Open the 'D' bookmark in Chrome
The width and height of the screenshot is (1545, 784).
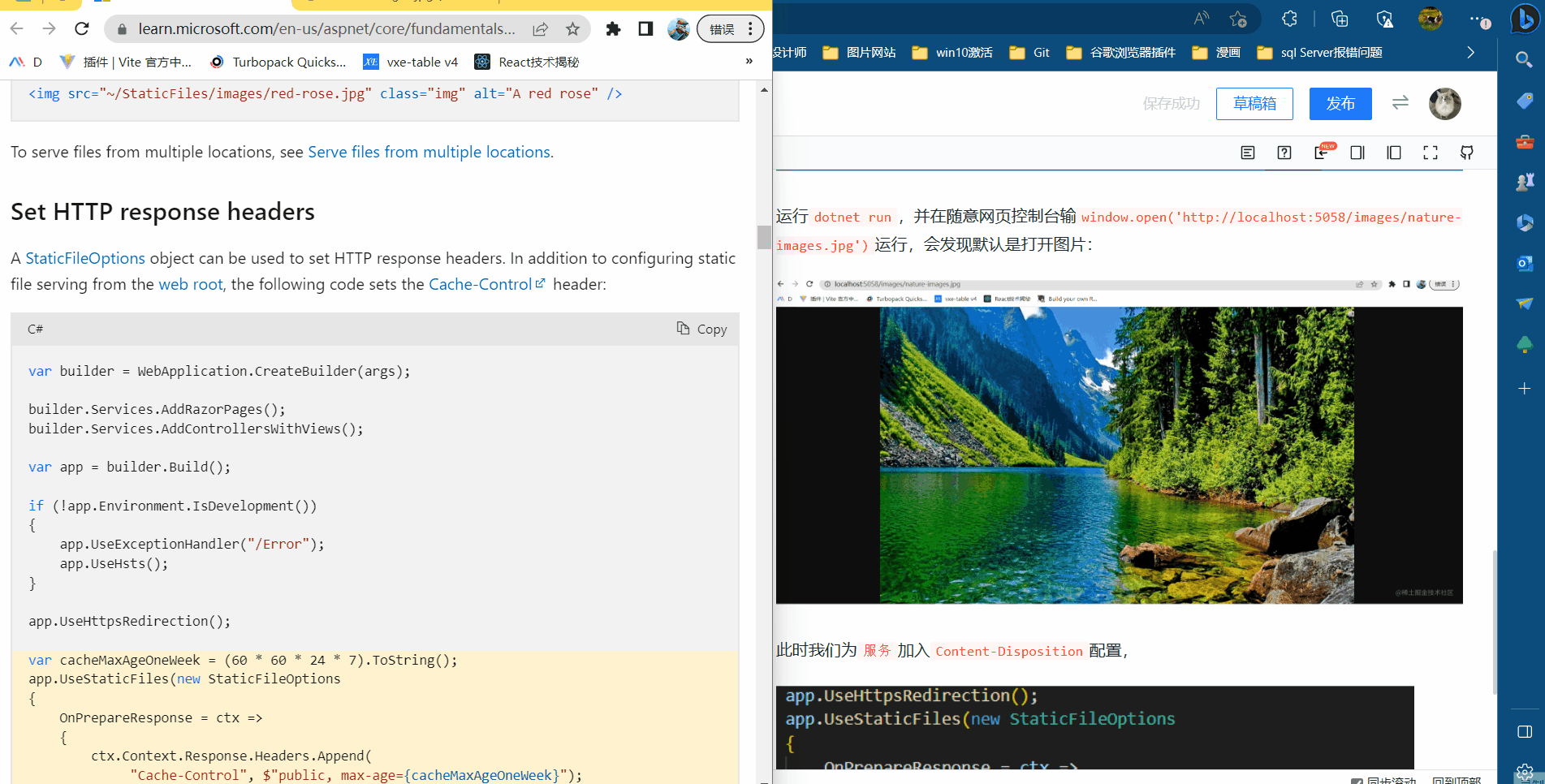(26, 62)
